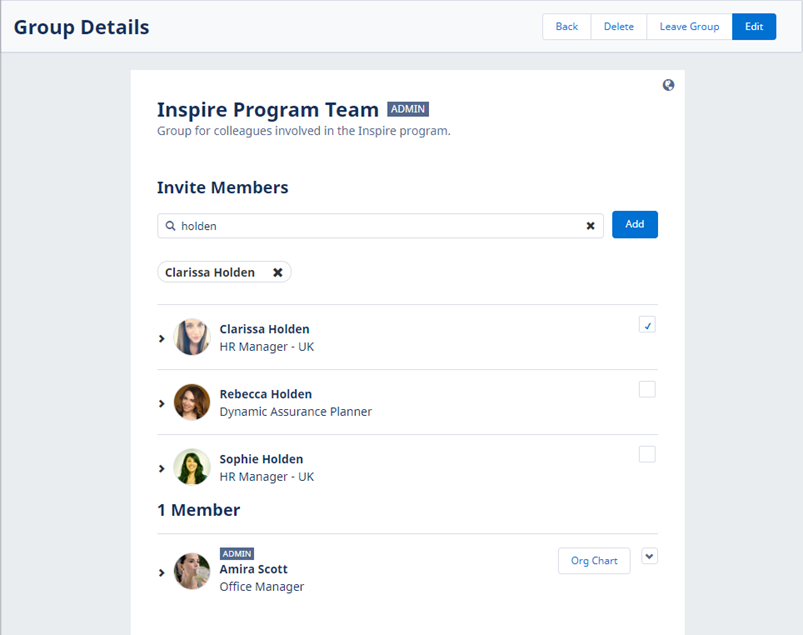Click Sophie Holden's profile photo
803x635 pixels.
point(192,468)
